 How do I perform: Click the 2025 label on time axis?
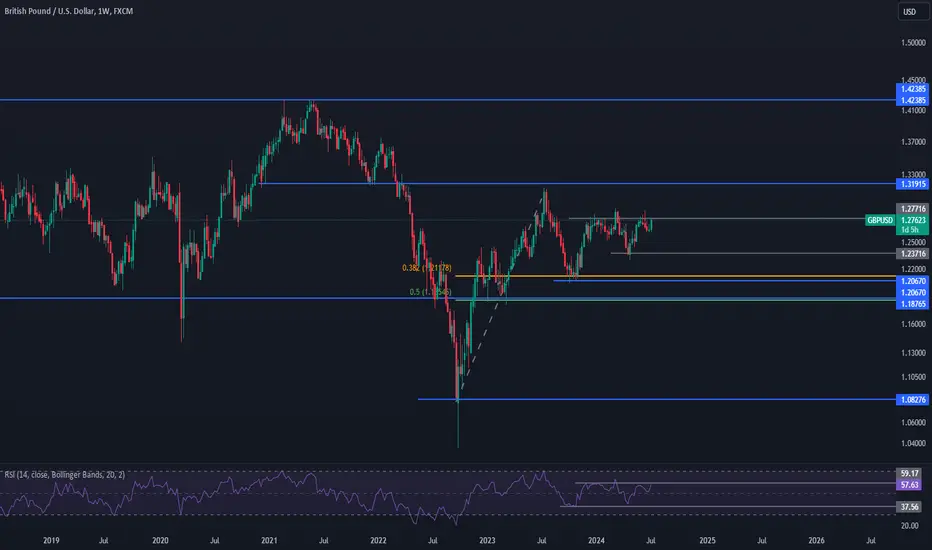707,540
